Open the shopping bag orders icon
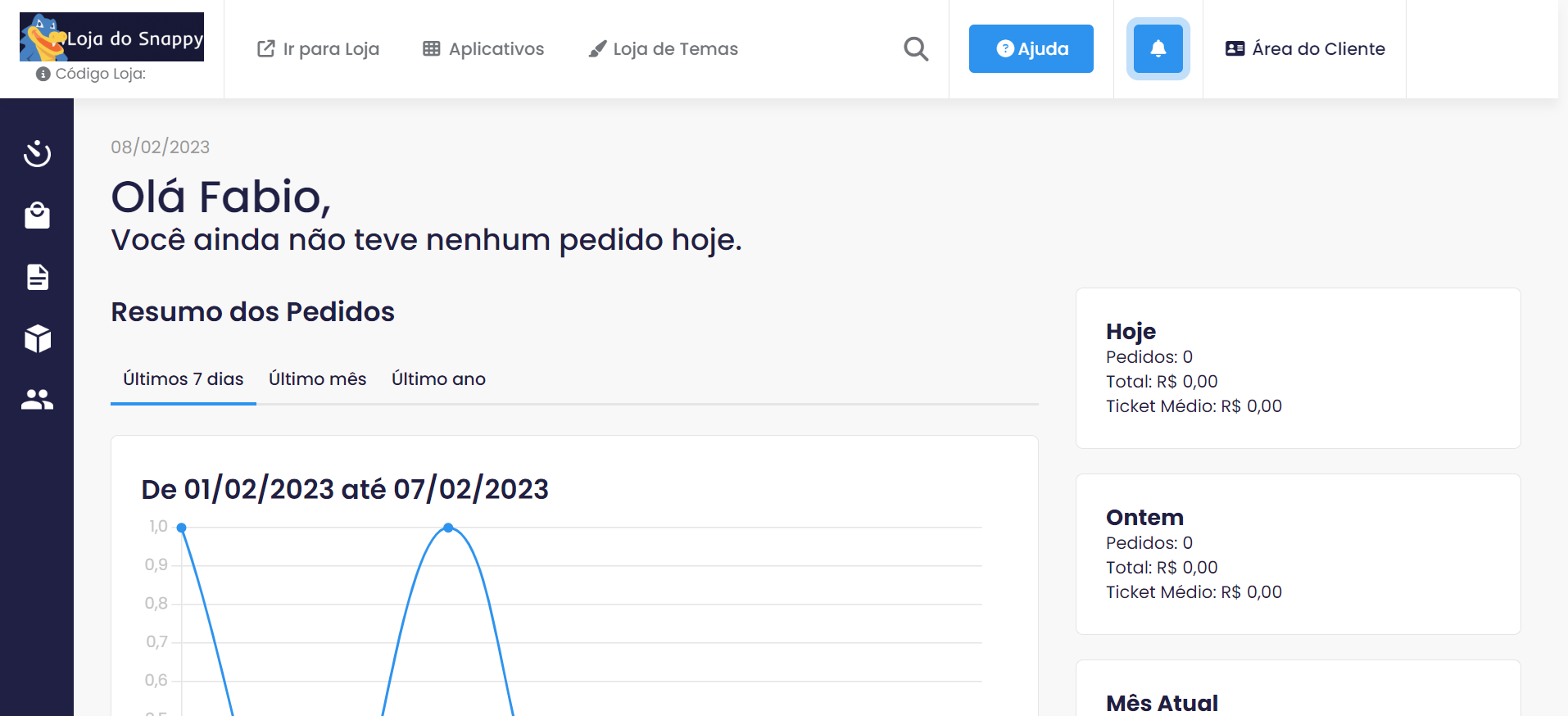 point(37,215)
